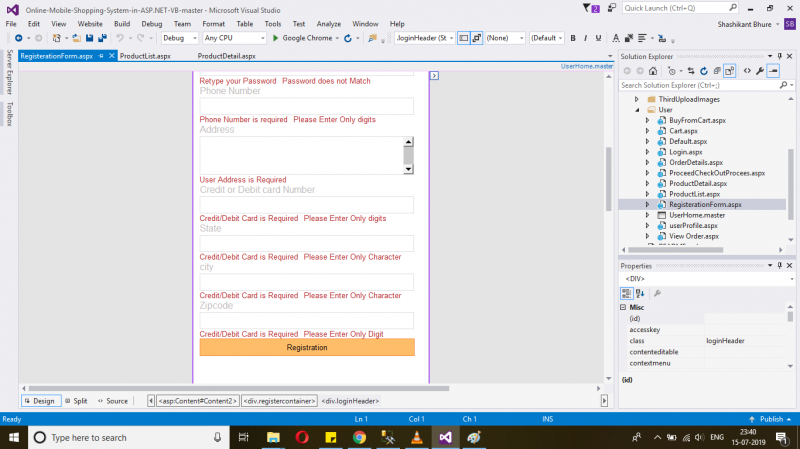
Task: Select Cart.aspx in Solution Explorer
Action: click(x=683, y=131)
